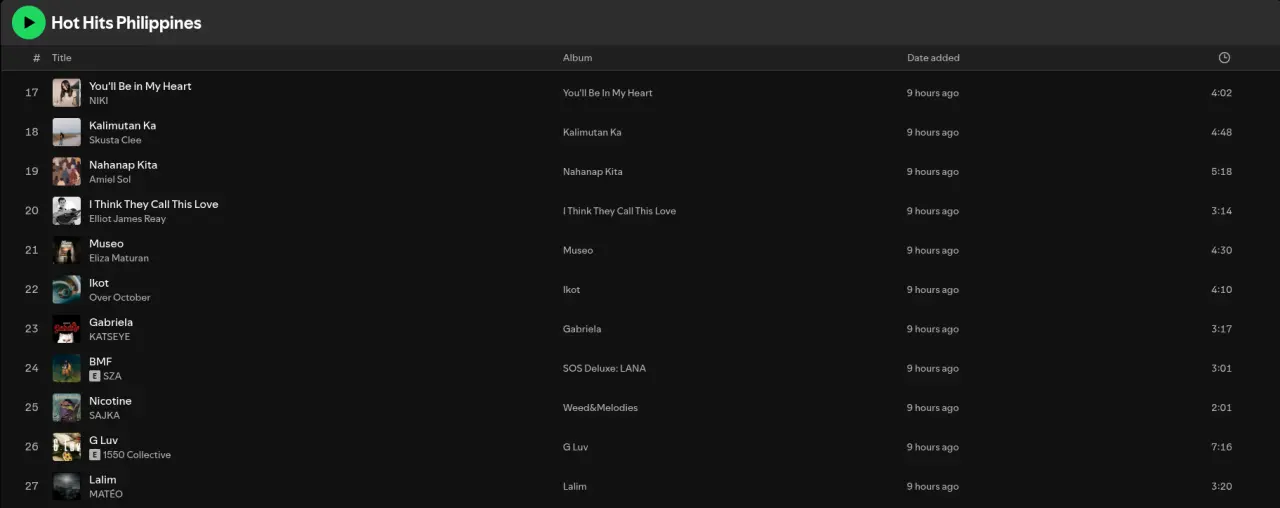Viewport: 1280px width, 508px height.
Task: Open the Museo track cover thumbnail
Action: (67, 250)
